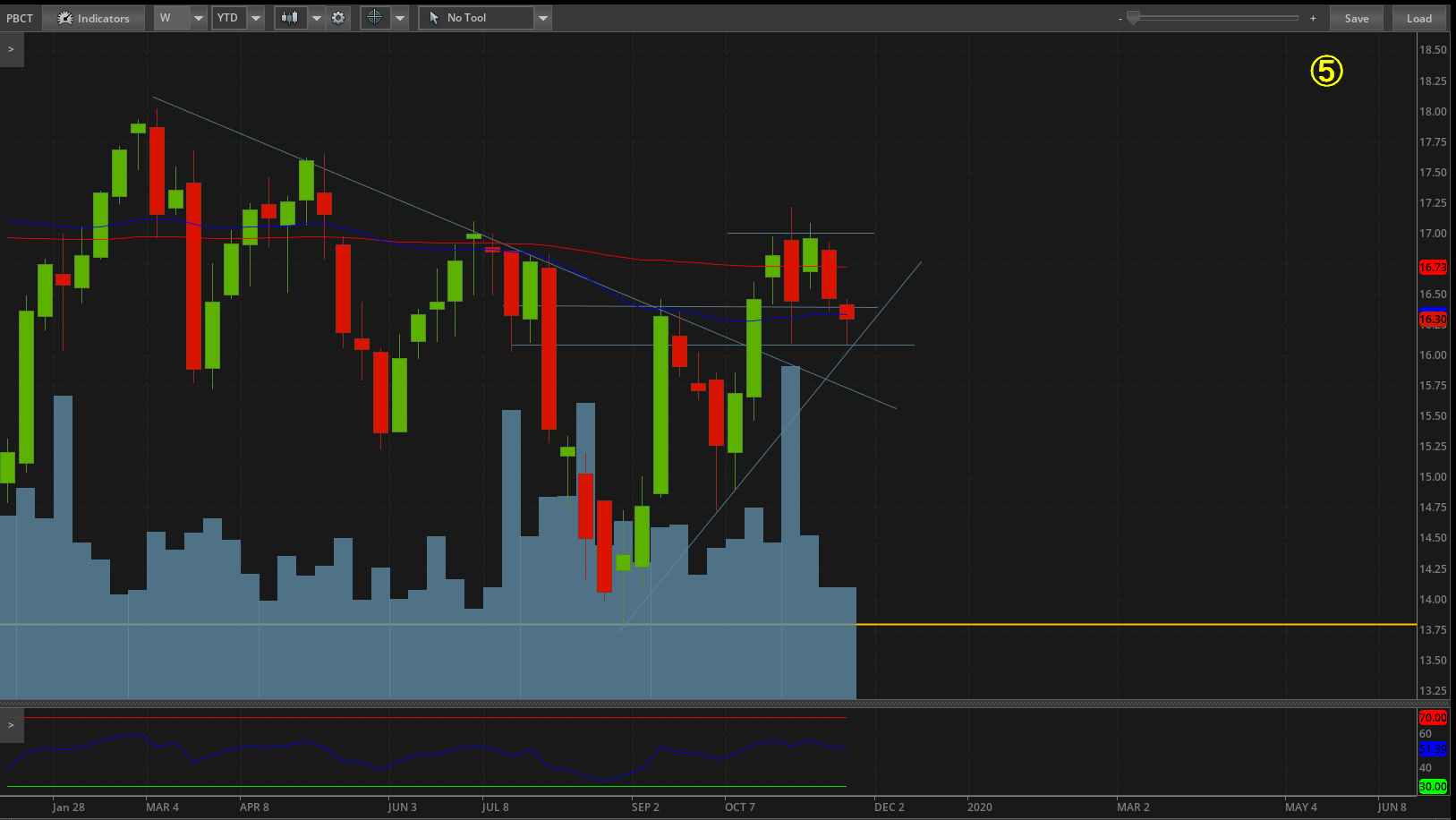
Task: Click the 18.00 price axis label
Action: point(1433,112)
